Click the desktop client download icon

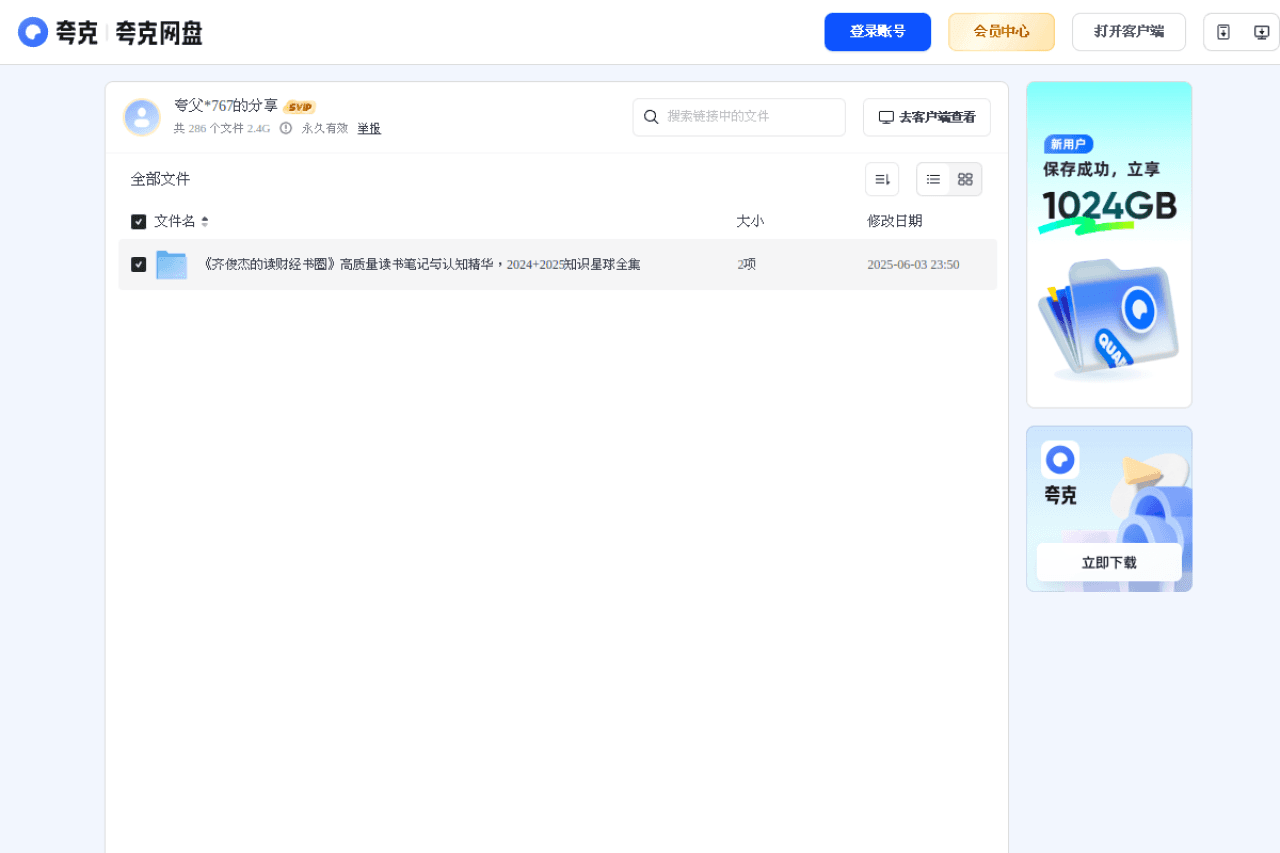1261,31
